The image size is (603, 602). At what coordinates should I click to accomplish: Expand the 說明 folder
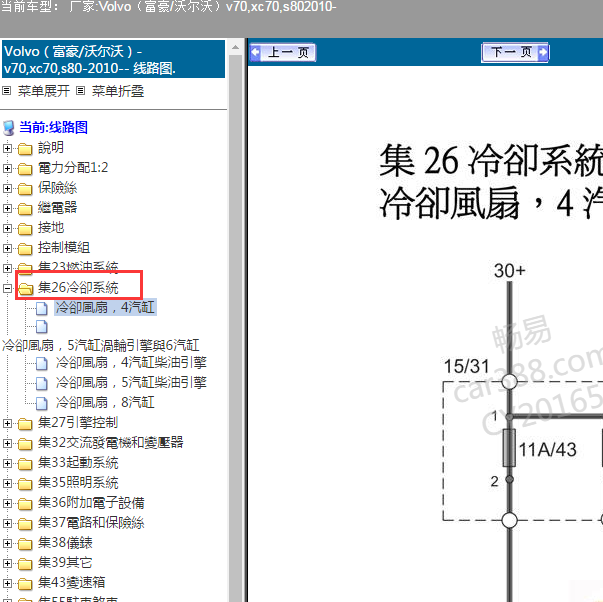point(7,148)
